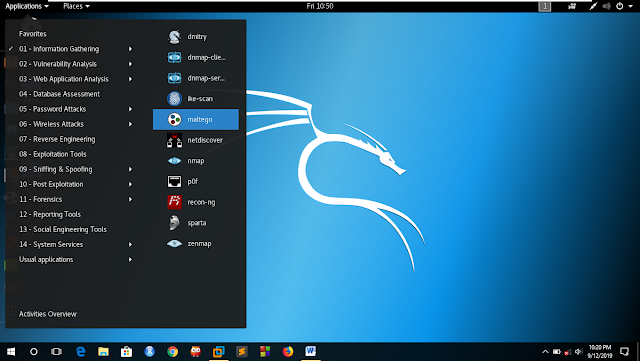Image resolution: width=640 pixels, height=361 pixels.
Task: Open Cortana search circle on taskbar
Action: (x=34, y=352)
